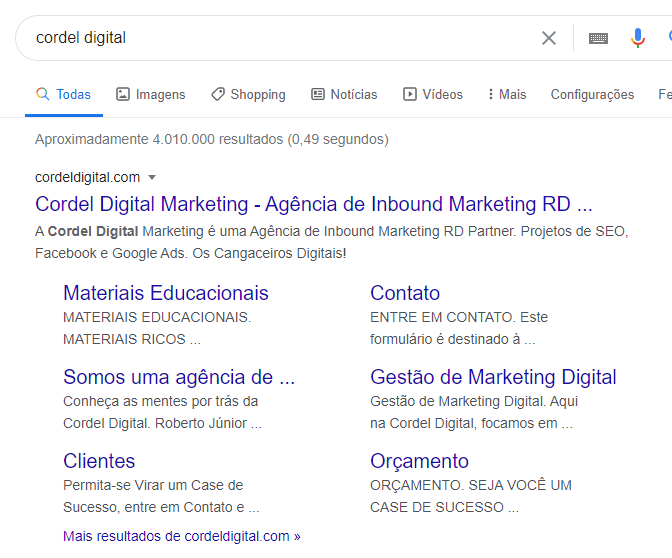Click the Imagens tab picture icon
The width and height of the screenshot is (672, 558).
(x=123, y=94)
